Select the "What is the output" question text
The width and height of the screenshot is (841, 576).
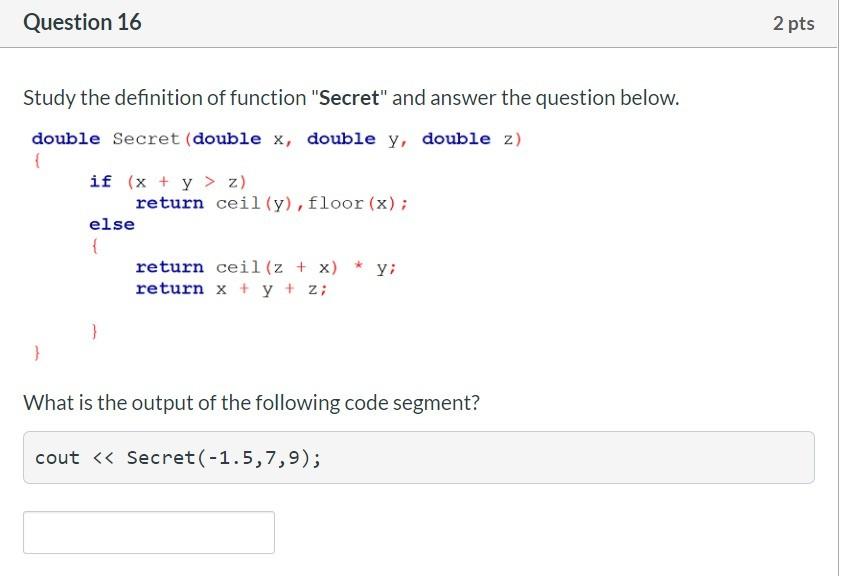[x=251, y=402]
